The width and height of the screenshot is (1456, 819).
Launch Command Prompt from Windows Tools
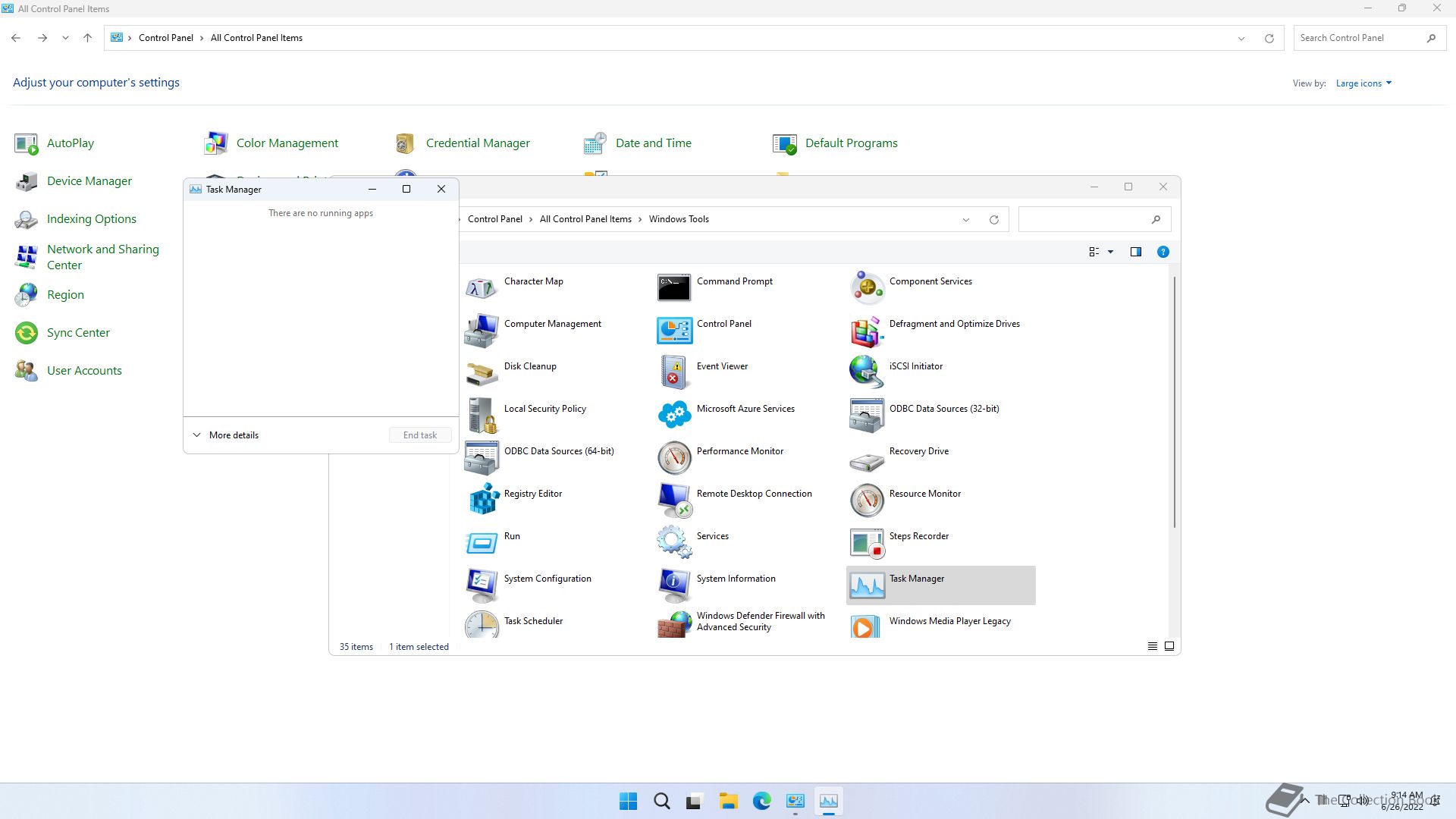pyautogui.click(x=674, y=287)
